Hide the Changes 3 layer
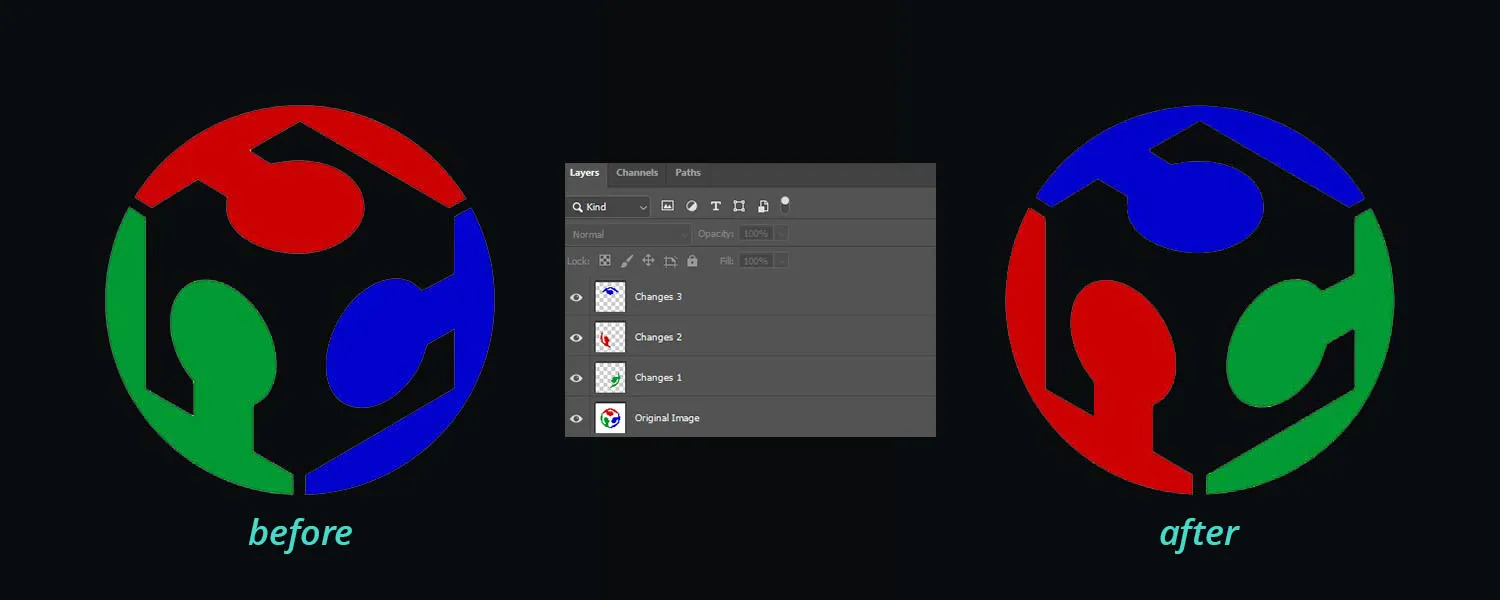 click(576, 297)
